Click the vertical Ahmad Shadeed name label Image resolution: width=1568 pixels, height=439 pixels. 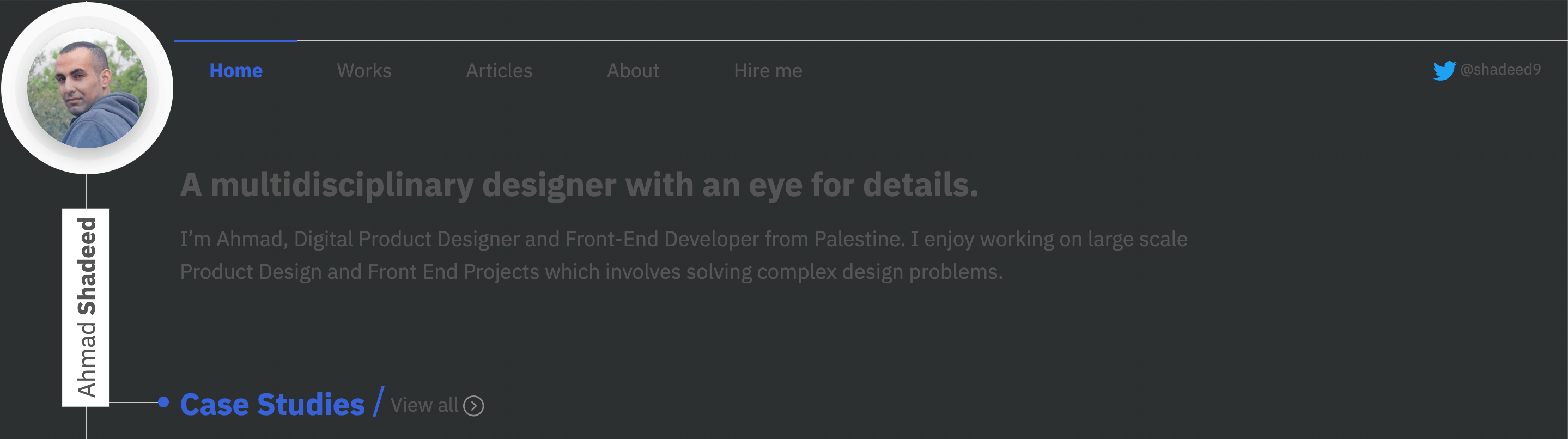click(86, 307)
